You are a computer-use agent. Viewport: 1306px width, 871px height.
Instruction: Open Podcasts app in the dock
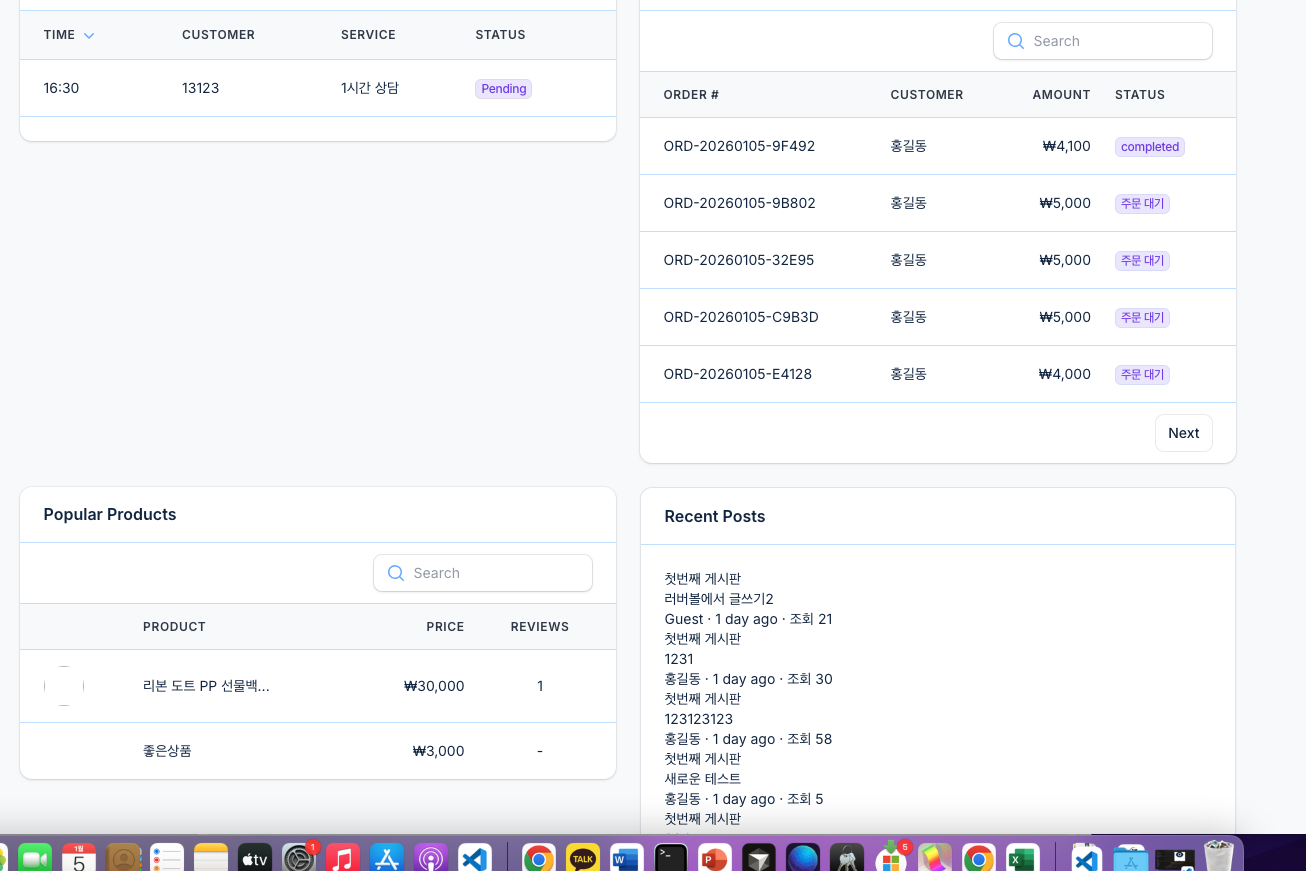click(x=430, y=858)
